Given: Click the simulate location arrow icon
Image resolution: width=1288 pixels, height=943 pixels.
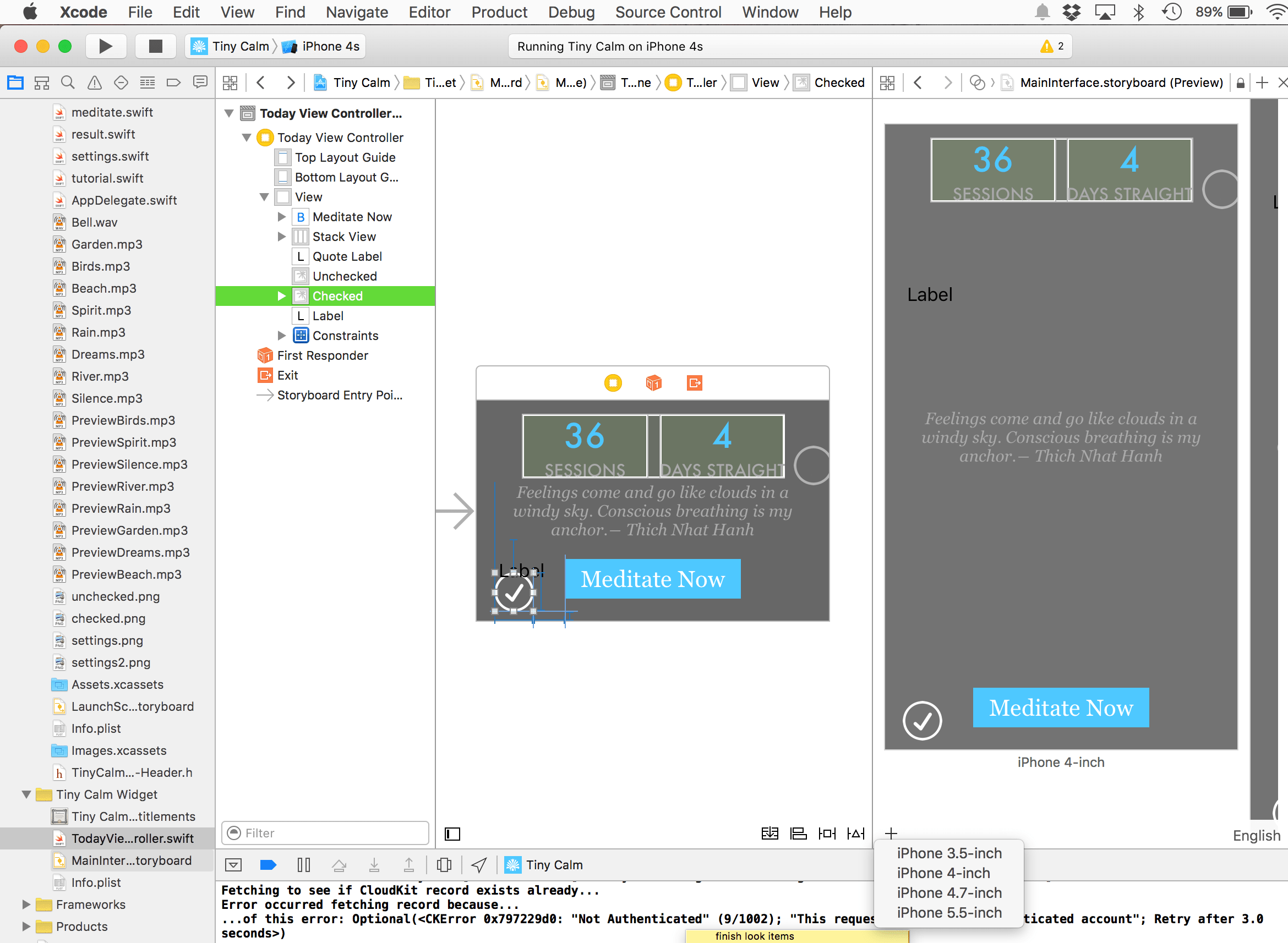Looking at the screenshot, I should (478, 865).
